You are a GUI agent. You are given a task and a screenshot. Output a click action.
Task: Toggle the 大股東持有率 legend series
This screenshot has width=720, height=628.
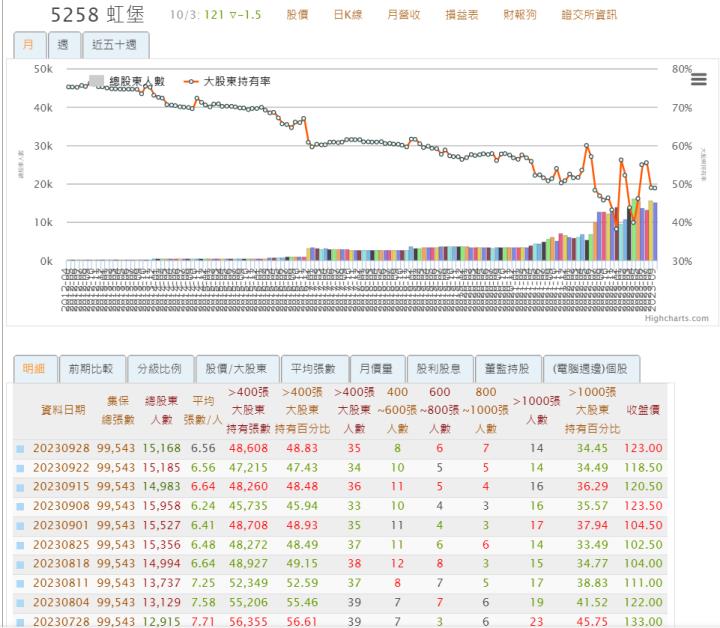227,81
